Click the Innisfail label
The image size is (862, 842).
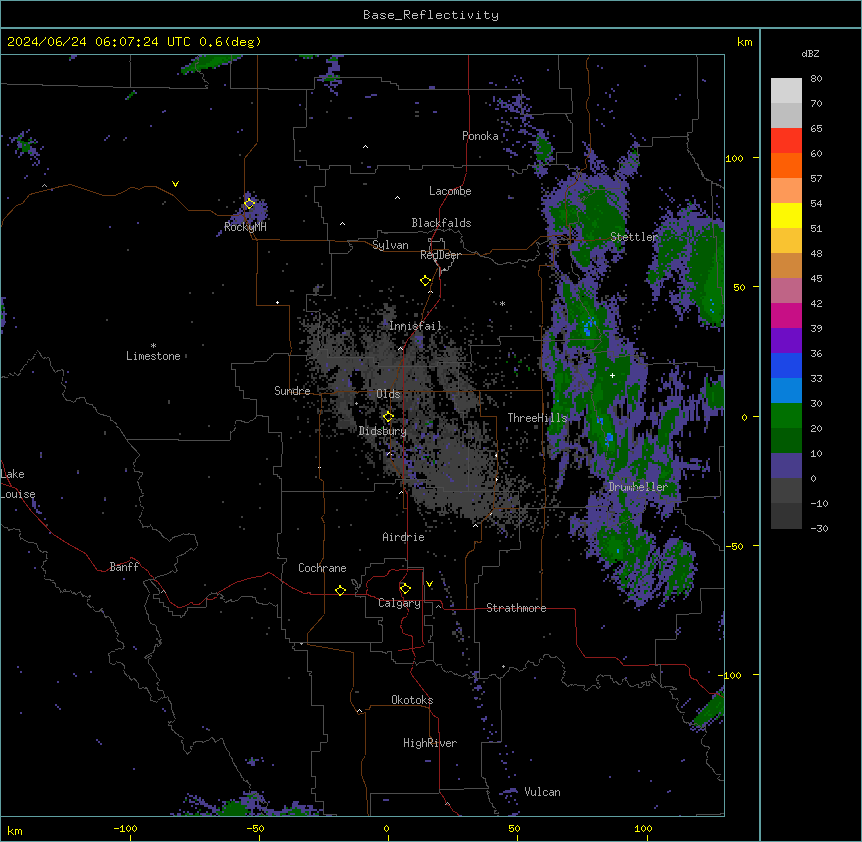(x=415, y=326)
